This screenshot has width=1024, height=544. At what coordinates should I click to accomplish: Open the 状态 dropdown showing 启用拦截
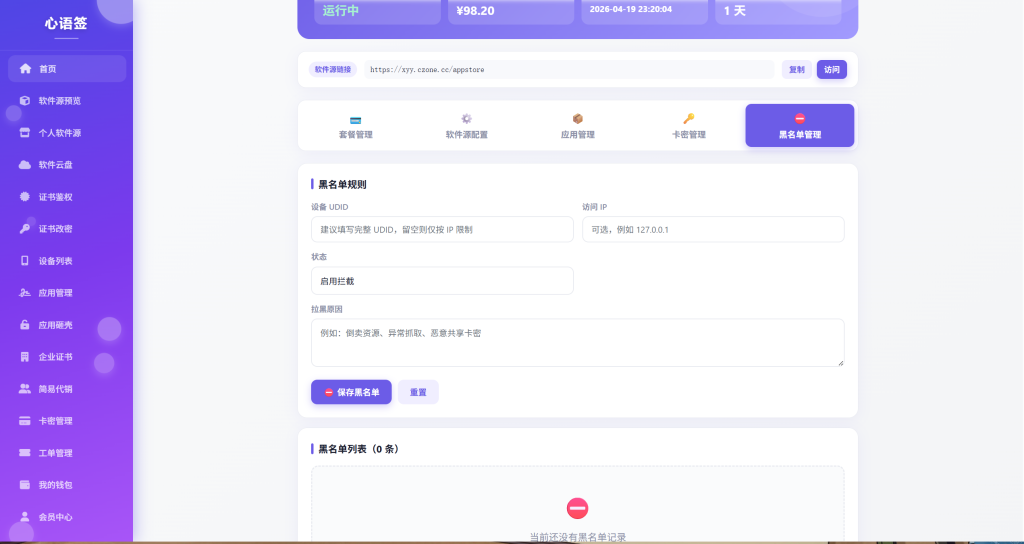pos(442,281)
